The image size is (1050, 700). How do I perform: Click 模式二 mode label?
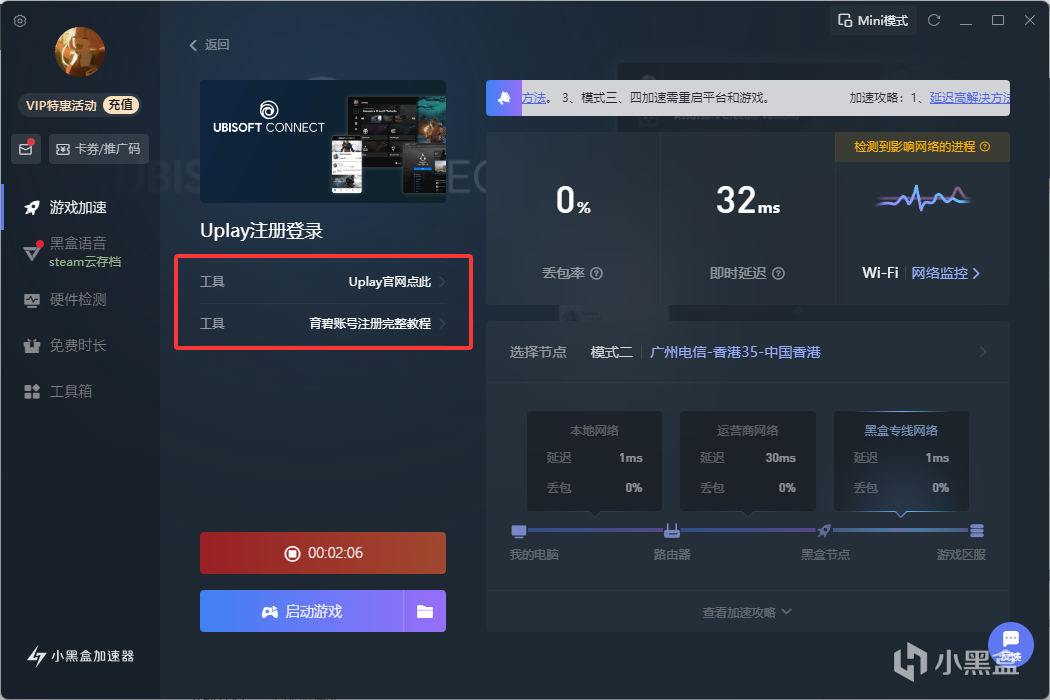(x=611, y=352)
